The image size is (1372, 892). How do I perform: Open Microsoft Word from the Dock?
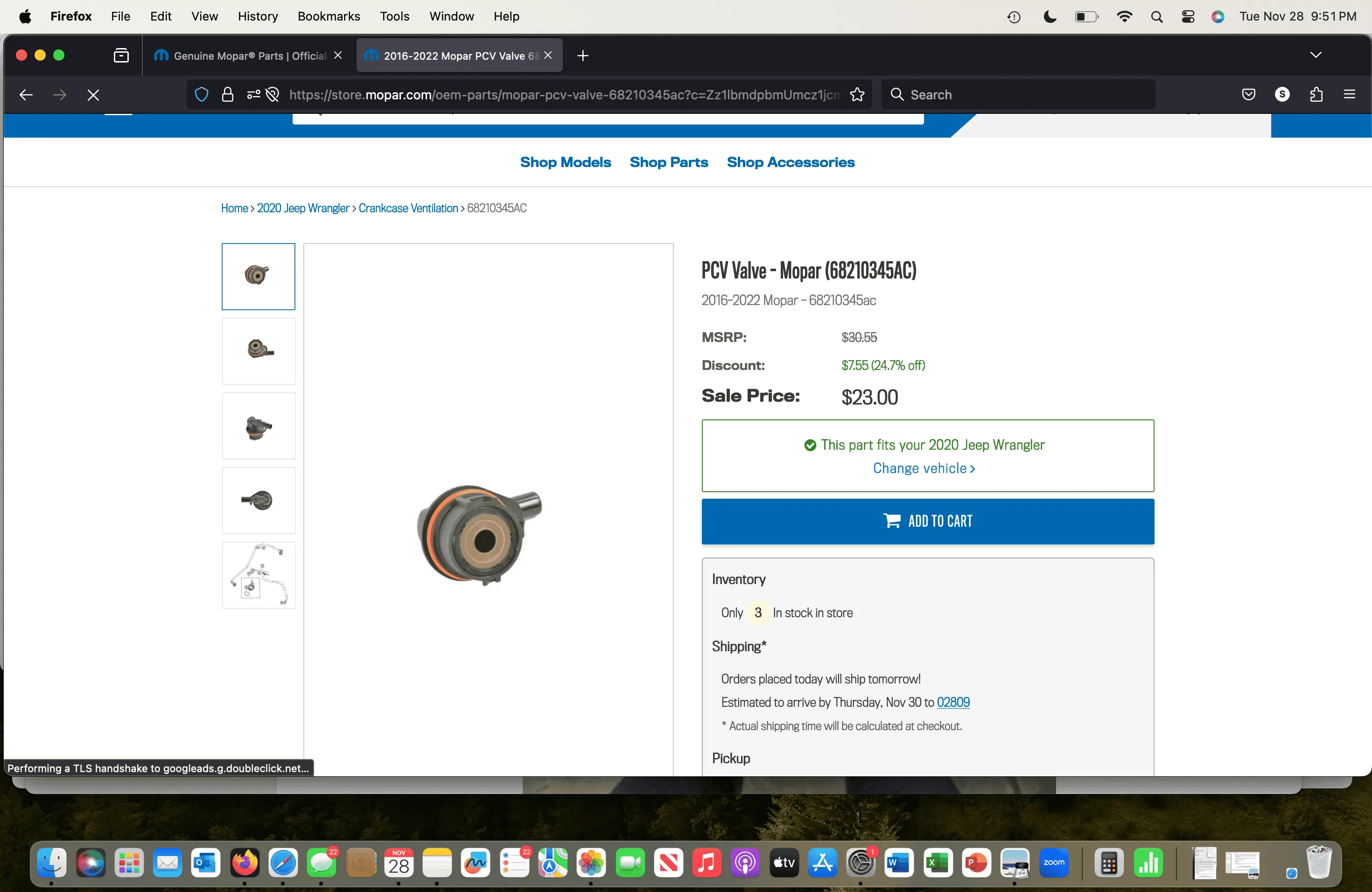[899, 863]
